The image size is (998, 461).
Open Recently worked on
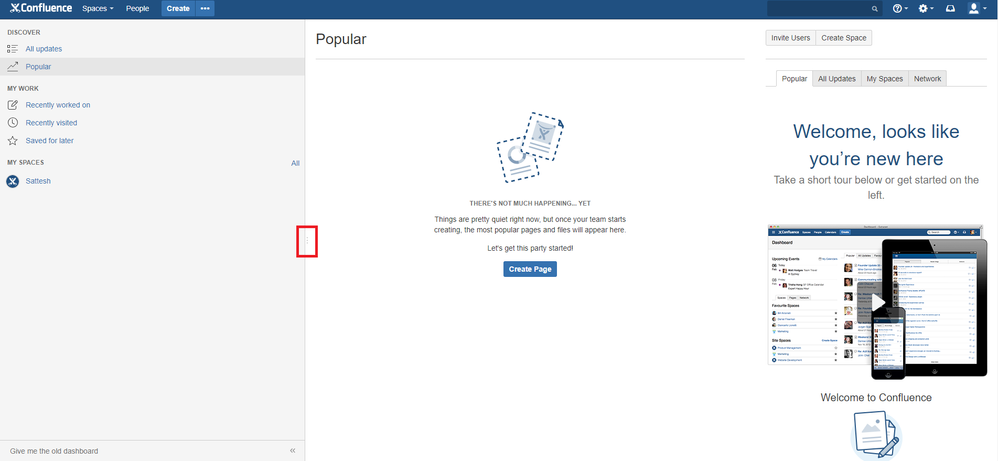58,104
